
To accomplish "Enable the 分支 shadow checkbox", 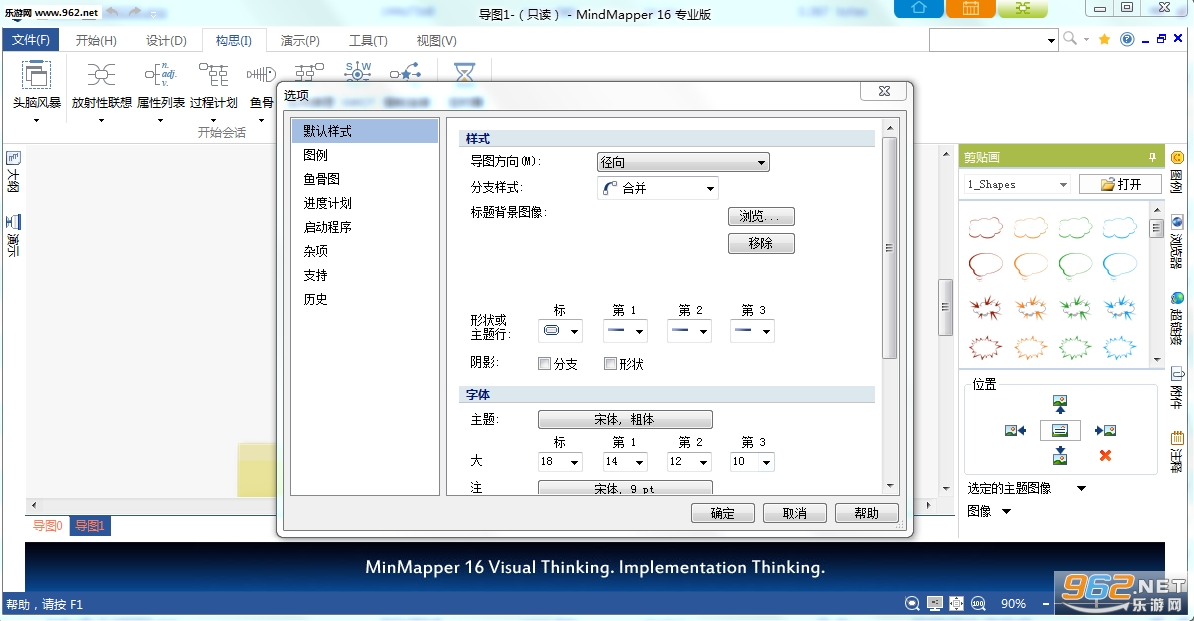I will point(544,364).
